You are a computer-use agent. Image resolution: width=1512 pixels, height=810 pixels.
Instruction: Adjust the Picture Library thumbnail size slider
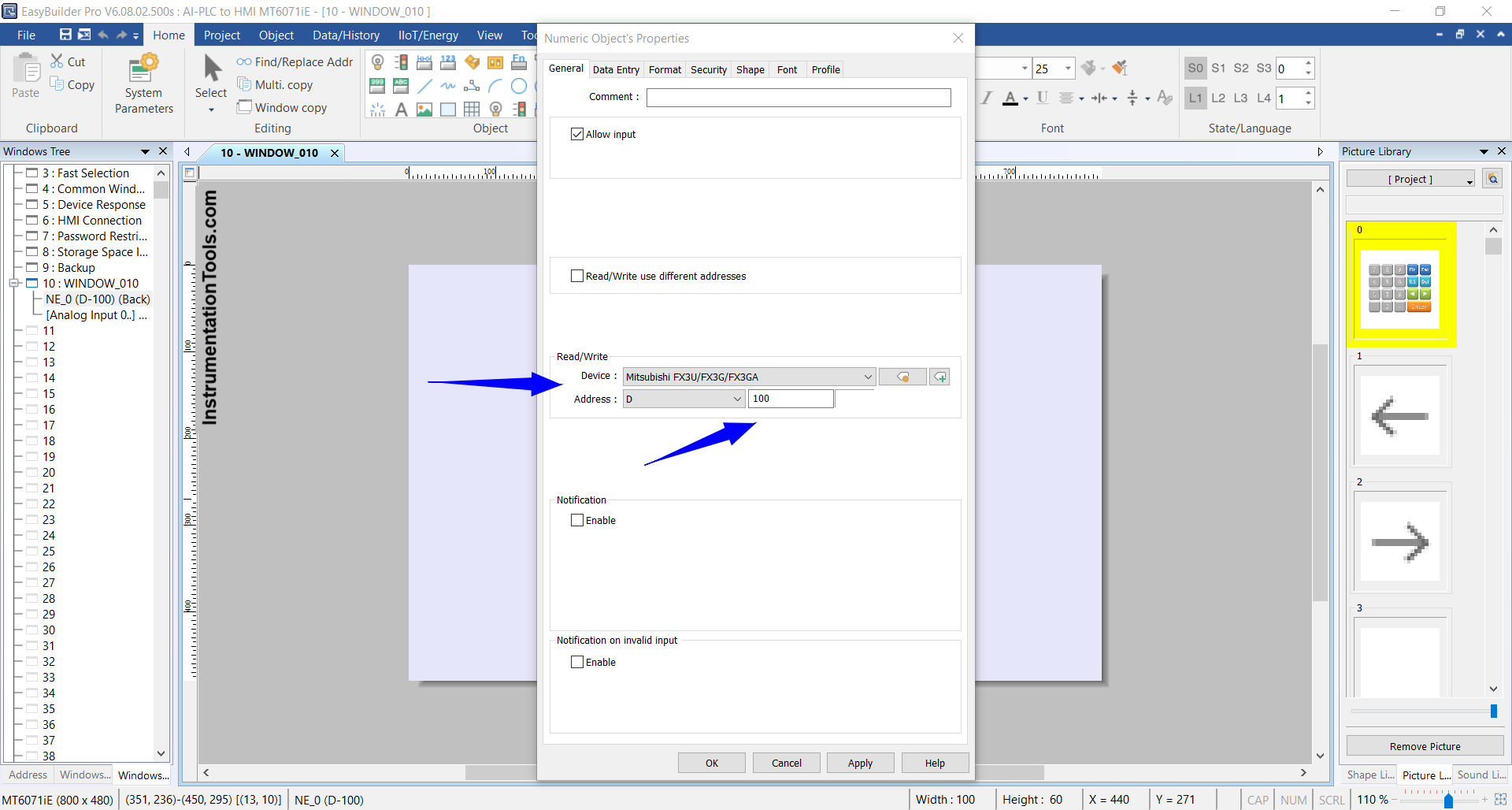point(1493,712)
